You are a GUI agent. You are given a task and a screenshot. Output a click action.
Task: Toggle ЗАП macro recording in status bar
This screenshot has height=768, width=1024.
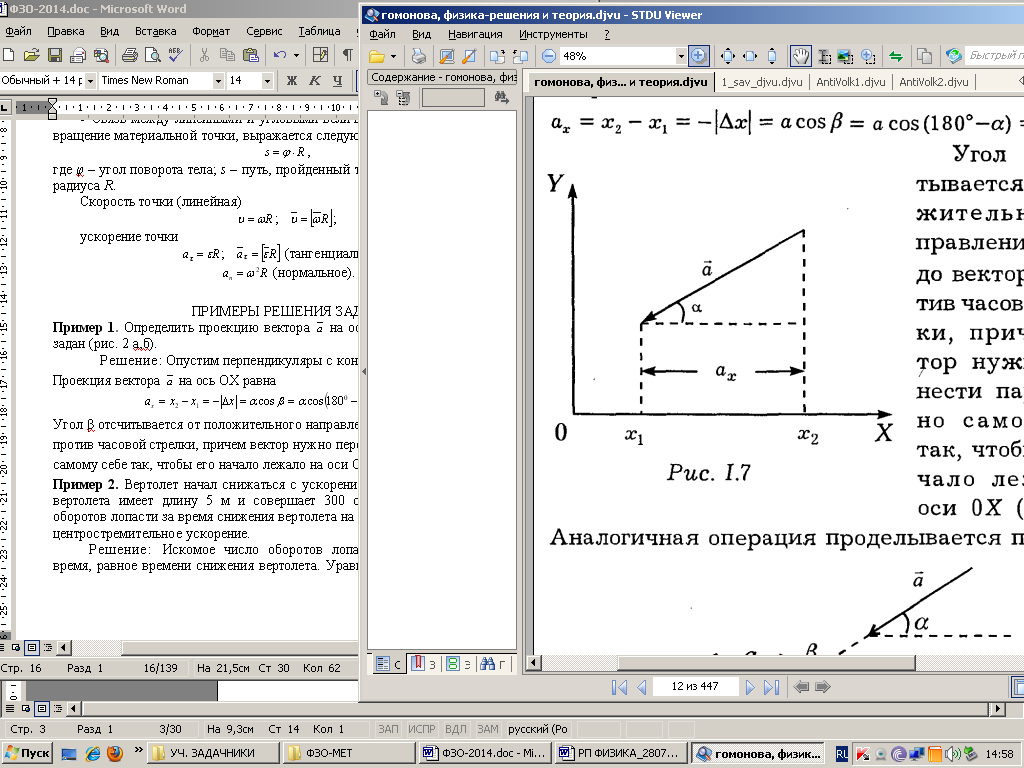click(388, 729)
